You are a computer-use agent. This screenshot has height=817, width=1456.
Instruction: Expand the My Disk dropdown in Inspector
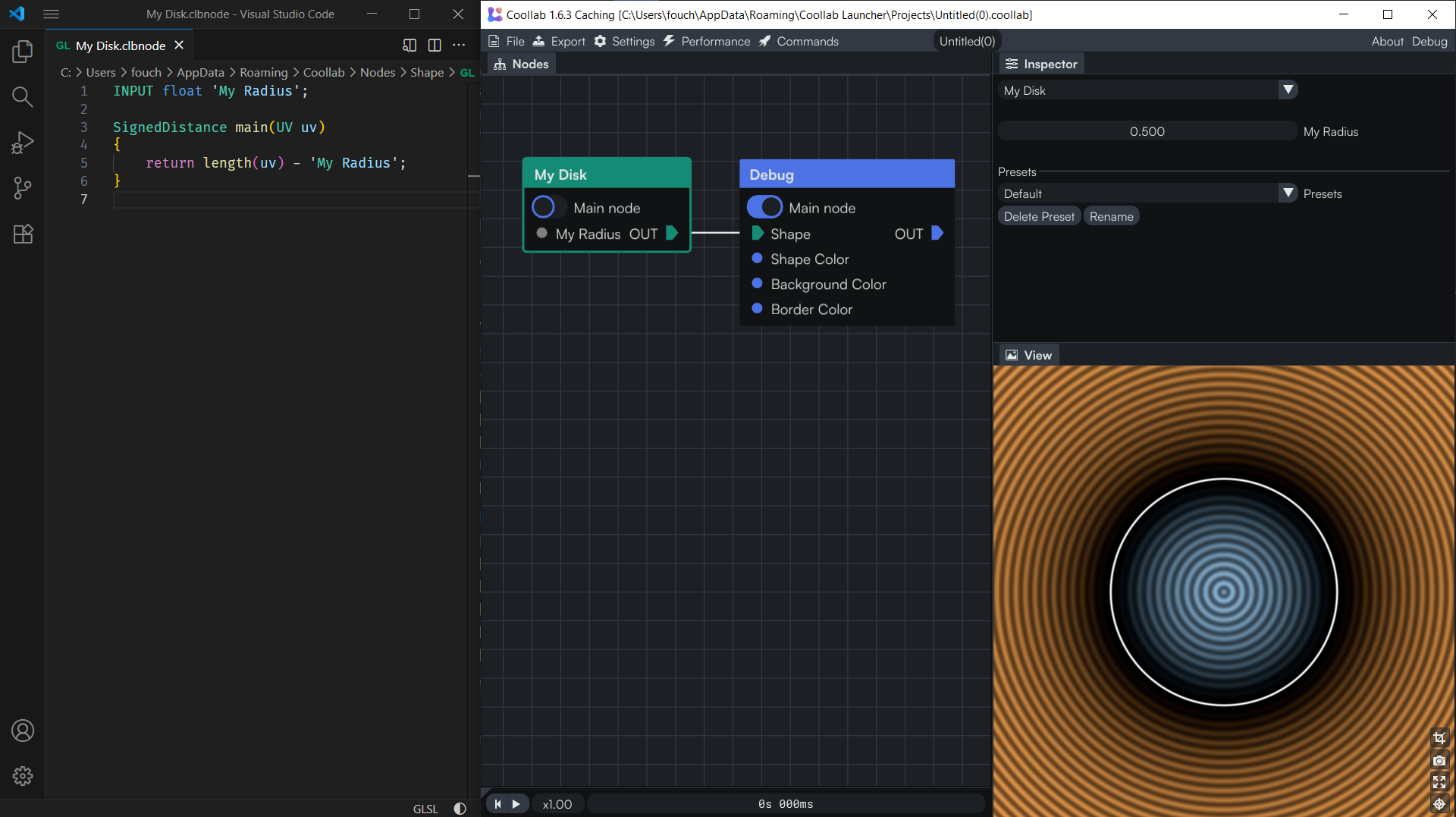coord(1287,90)
